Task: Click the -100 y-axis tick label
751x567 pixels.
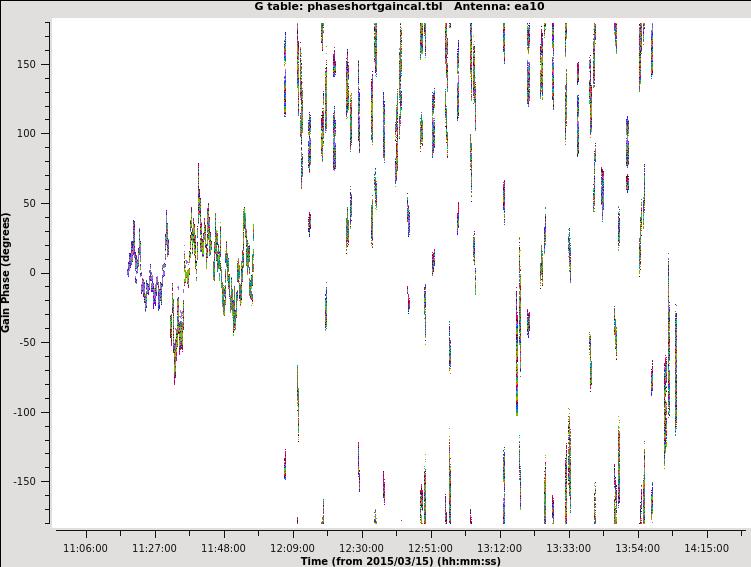Action: point(33,412)
